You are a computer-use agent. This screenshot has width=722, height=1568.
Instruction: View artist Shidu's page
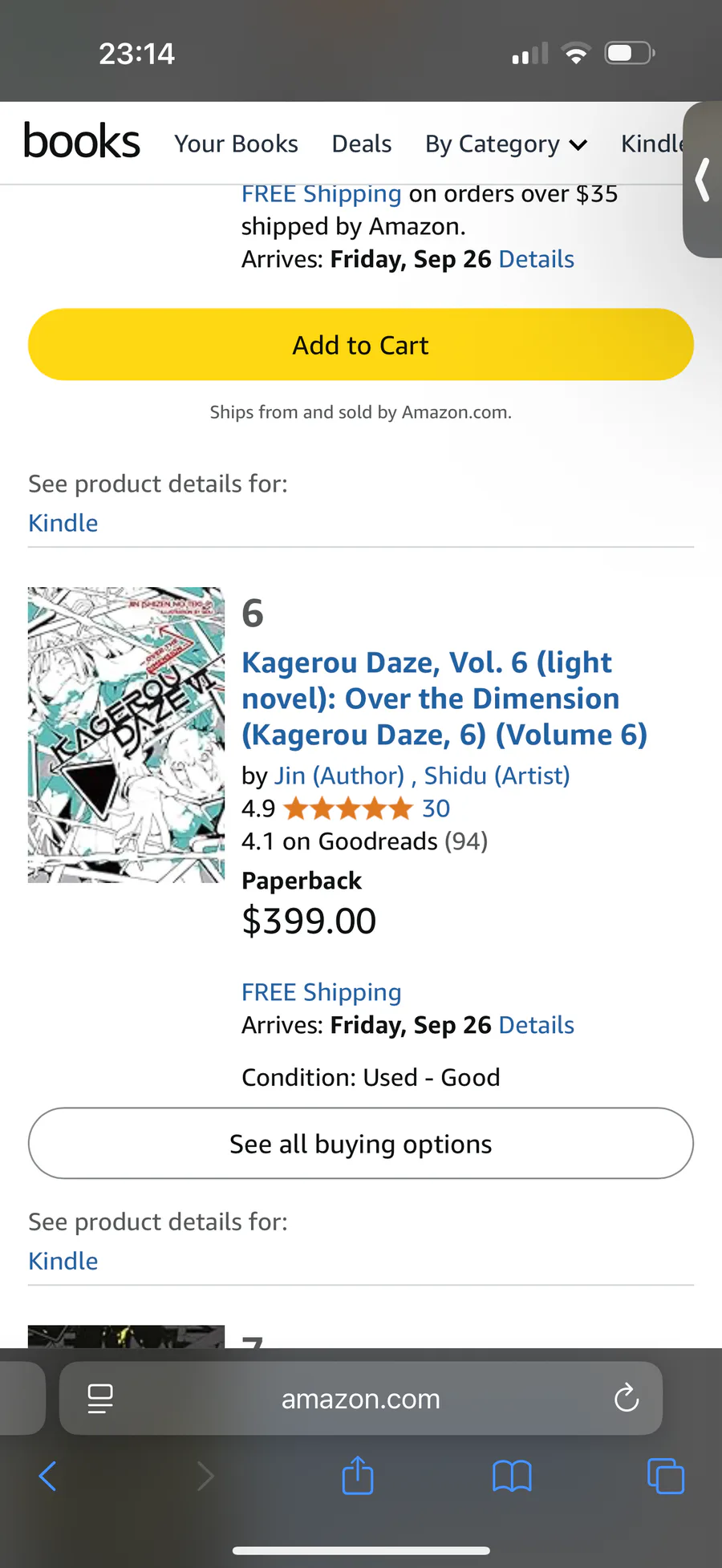[497, 776]
